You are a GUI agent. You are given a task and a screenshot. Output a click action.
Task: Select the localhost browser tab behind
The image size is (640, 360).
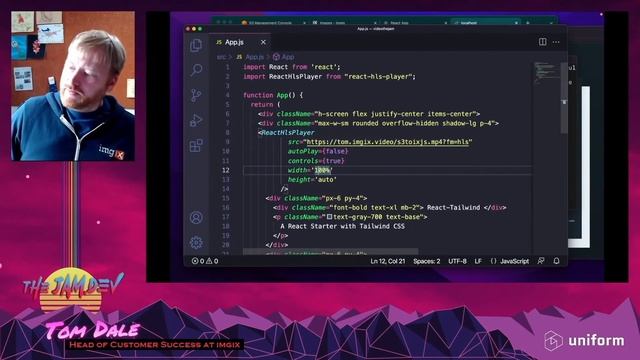[x=486, y=23]
